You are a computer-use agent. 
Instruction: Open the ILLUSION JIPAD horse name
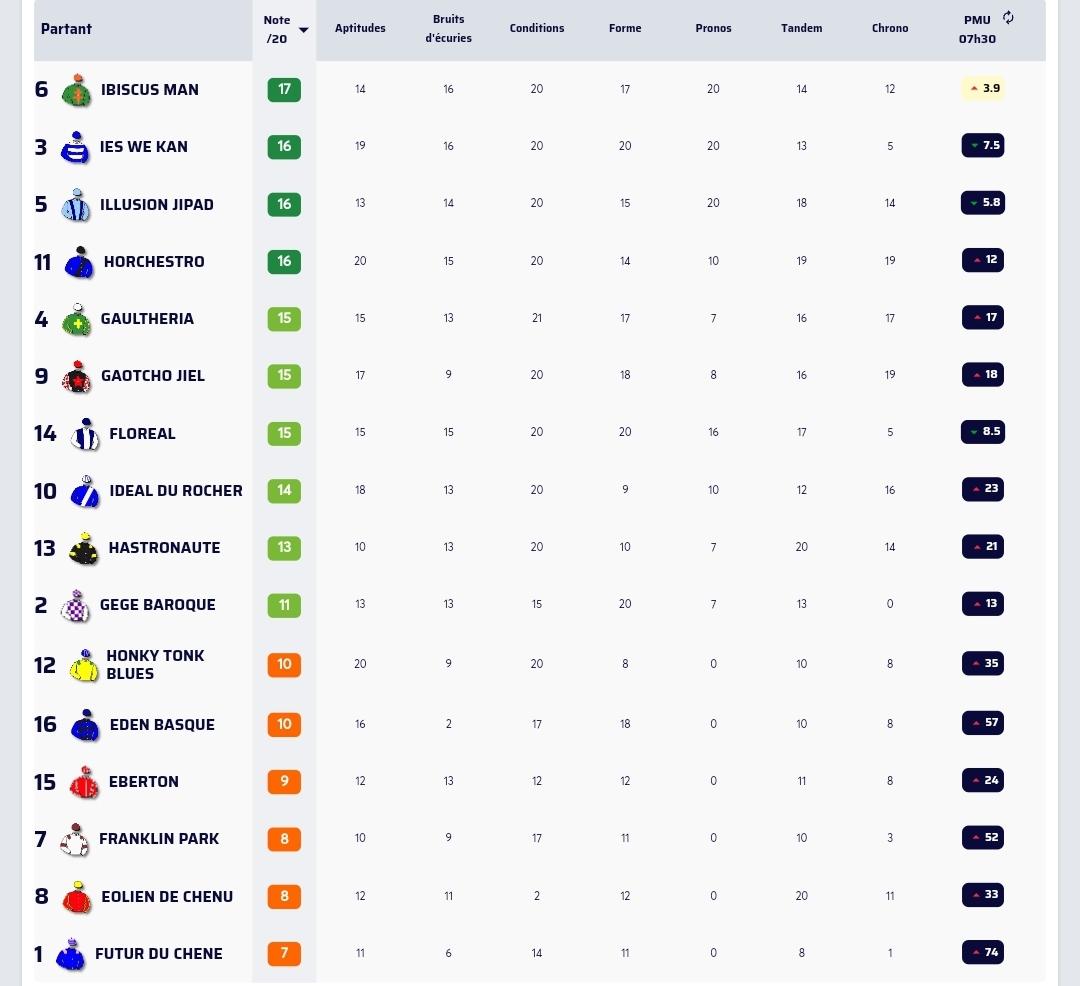pyautogui.click(x=156, y=204)
